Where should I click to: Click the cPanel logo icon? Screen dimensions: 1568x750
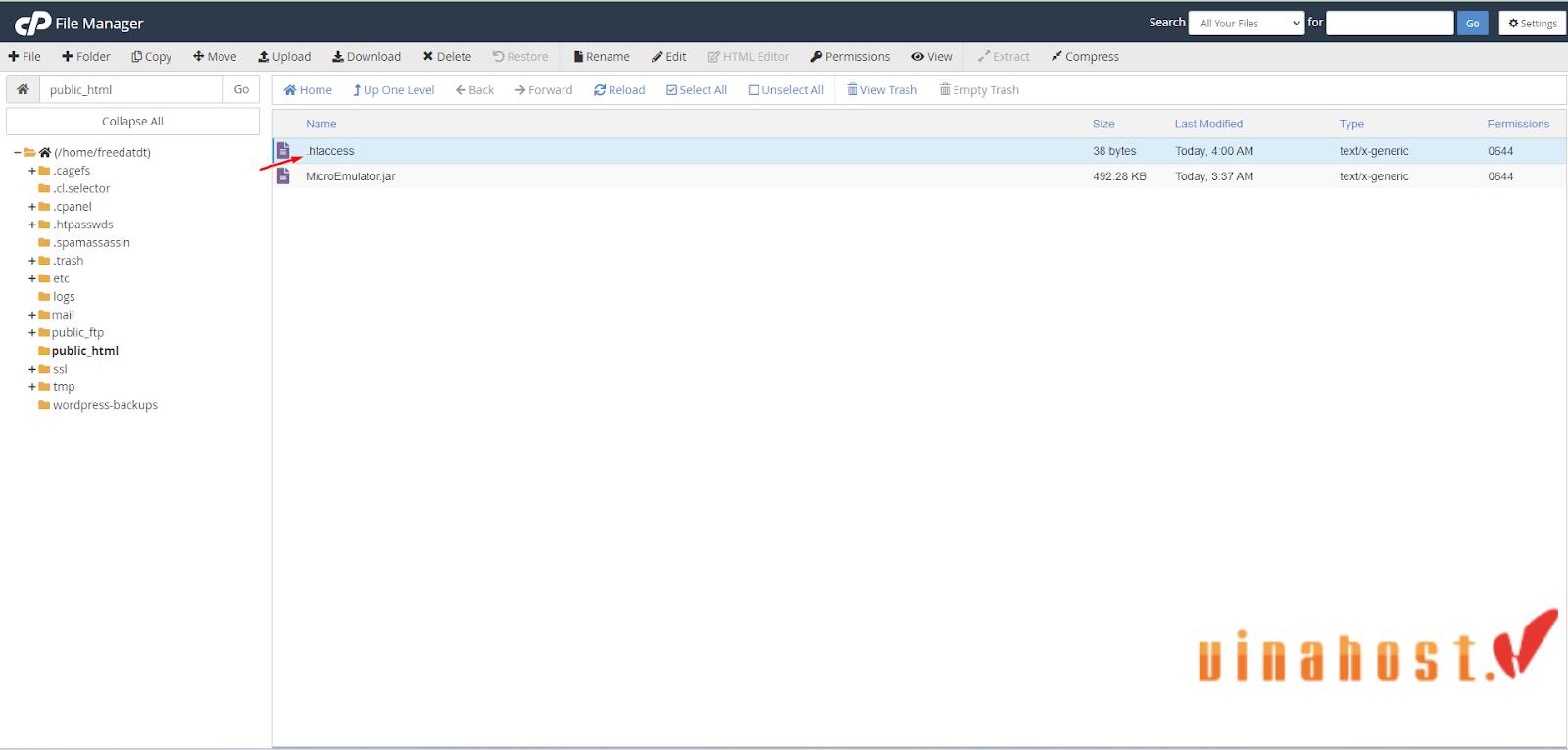click(x=32, y=23)
